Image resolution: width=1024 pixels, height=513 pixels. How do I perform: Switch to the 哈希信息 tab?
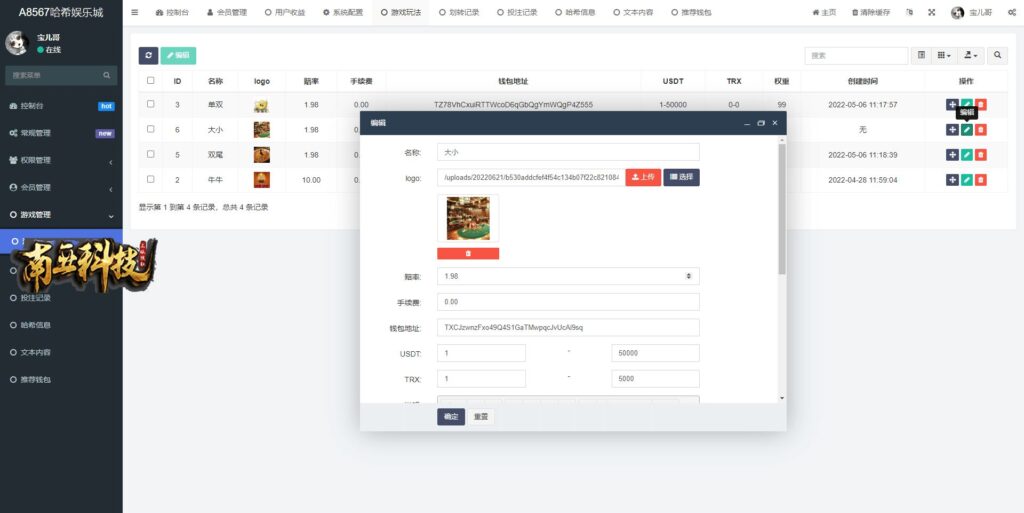tap(575, 12)
